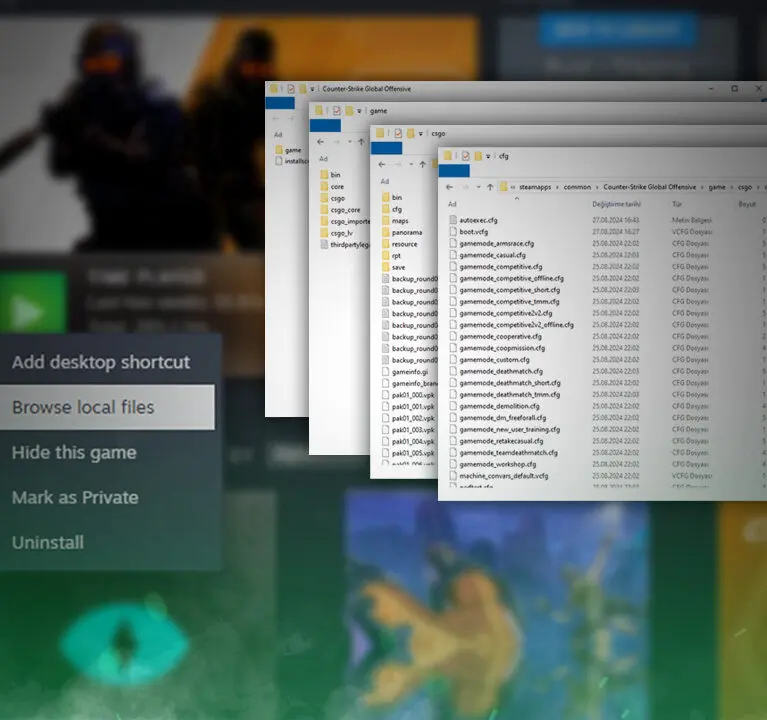Select Mark as Private option

click(x=75, y=497)
